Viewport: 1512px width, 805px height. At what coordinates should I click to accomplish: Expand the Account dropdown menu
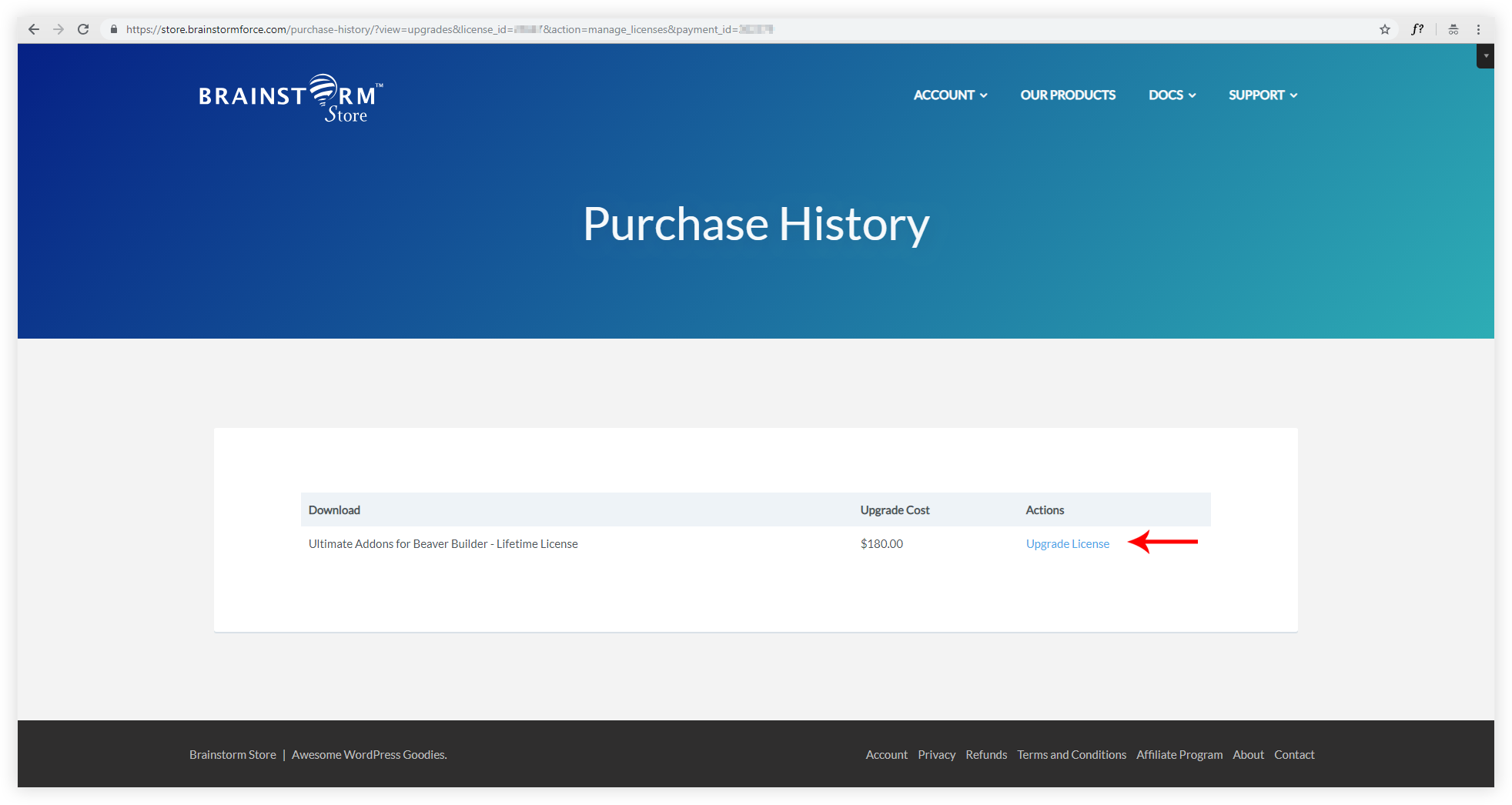pos(950,95)
